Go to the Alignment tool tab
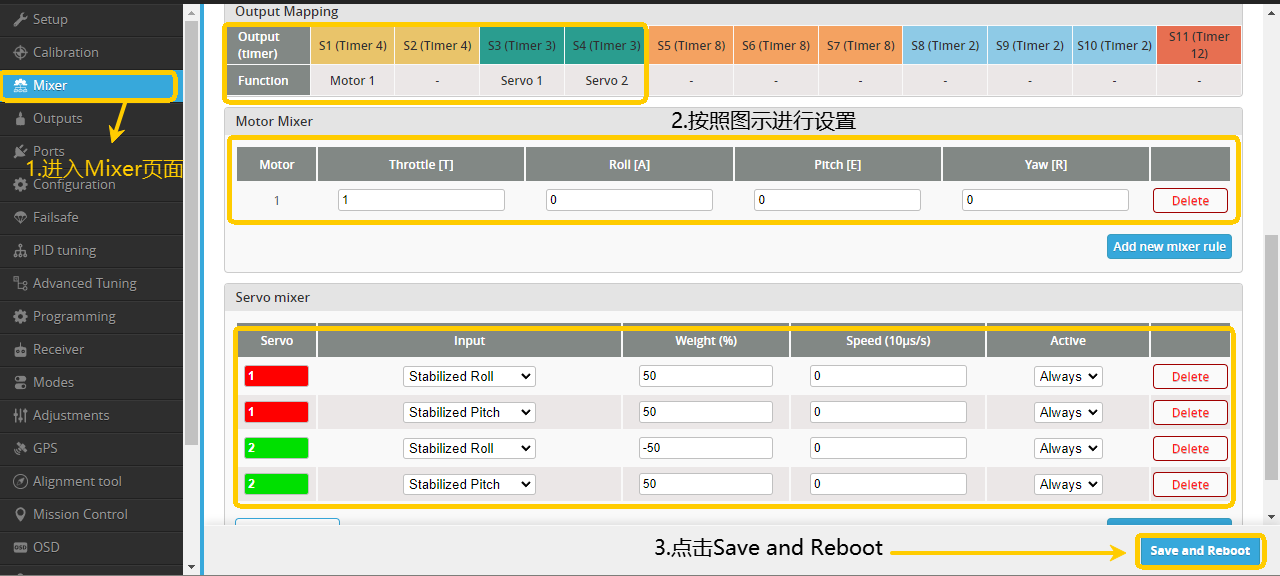1280x576 pixels. 91,481
